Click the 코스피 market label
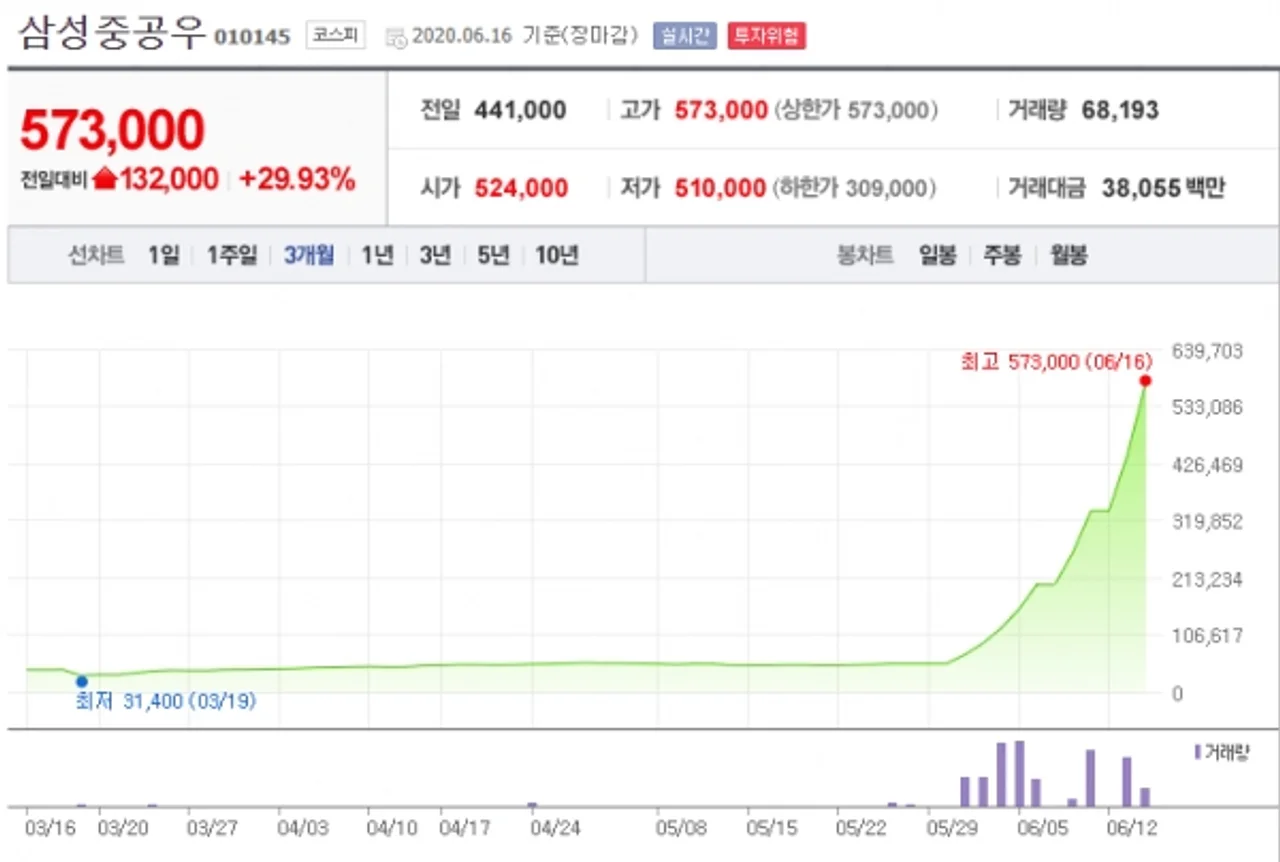Screen dimensions: 1280x862 coord(336,36)
